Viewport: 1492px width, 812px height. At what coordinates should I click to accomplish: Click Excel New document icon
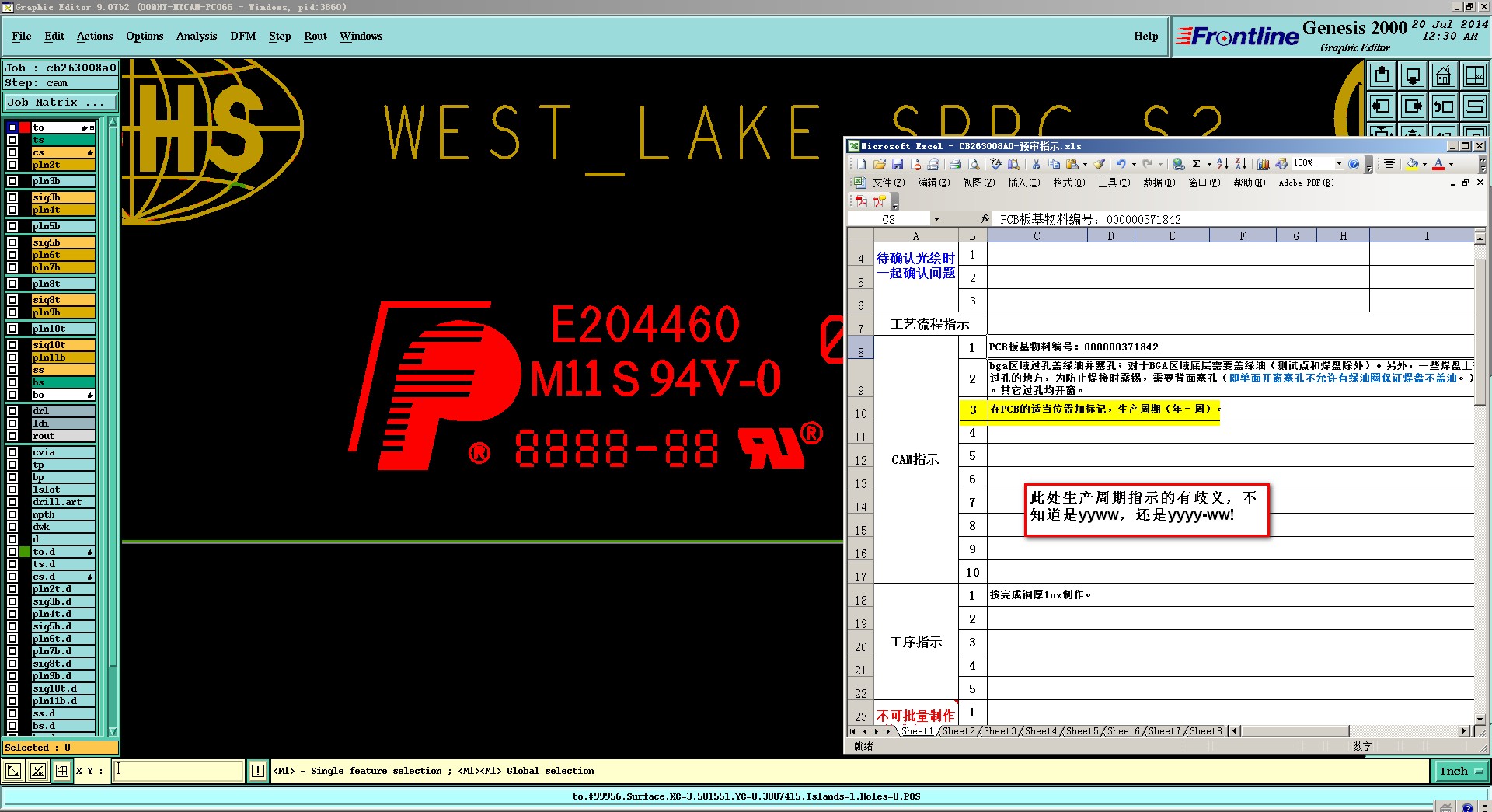[x=861, y=164]
